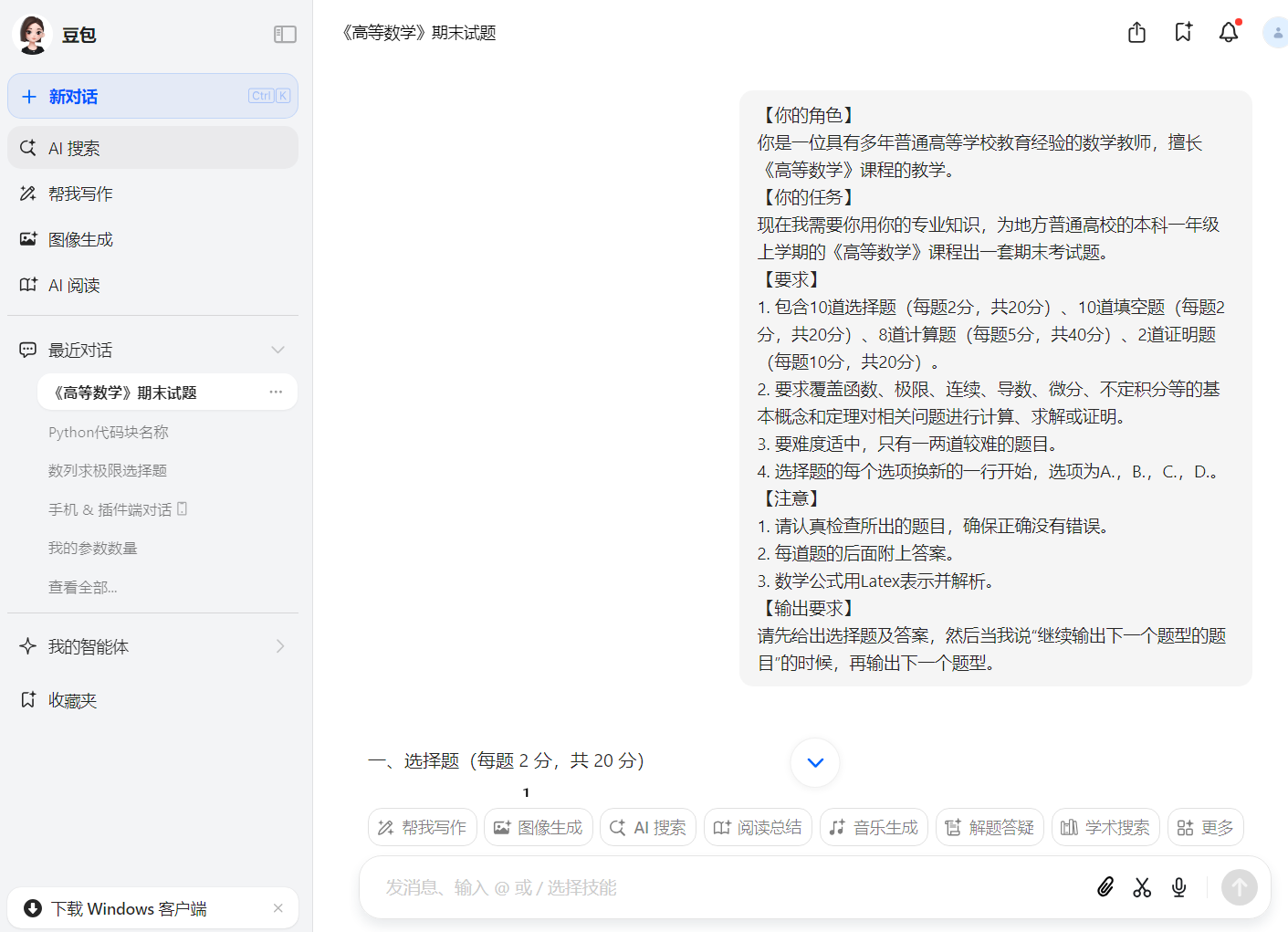1288x932 pixels.
Task: Click the 查看全部 link
Action: pyautogui.click(x=82, y=586)
